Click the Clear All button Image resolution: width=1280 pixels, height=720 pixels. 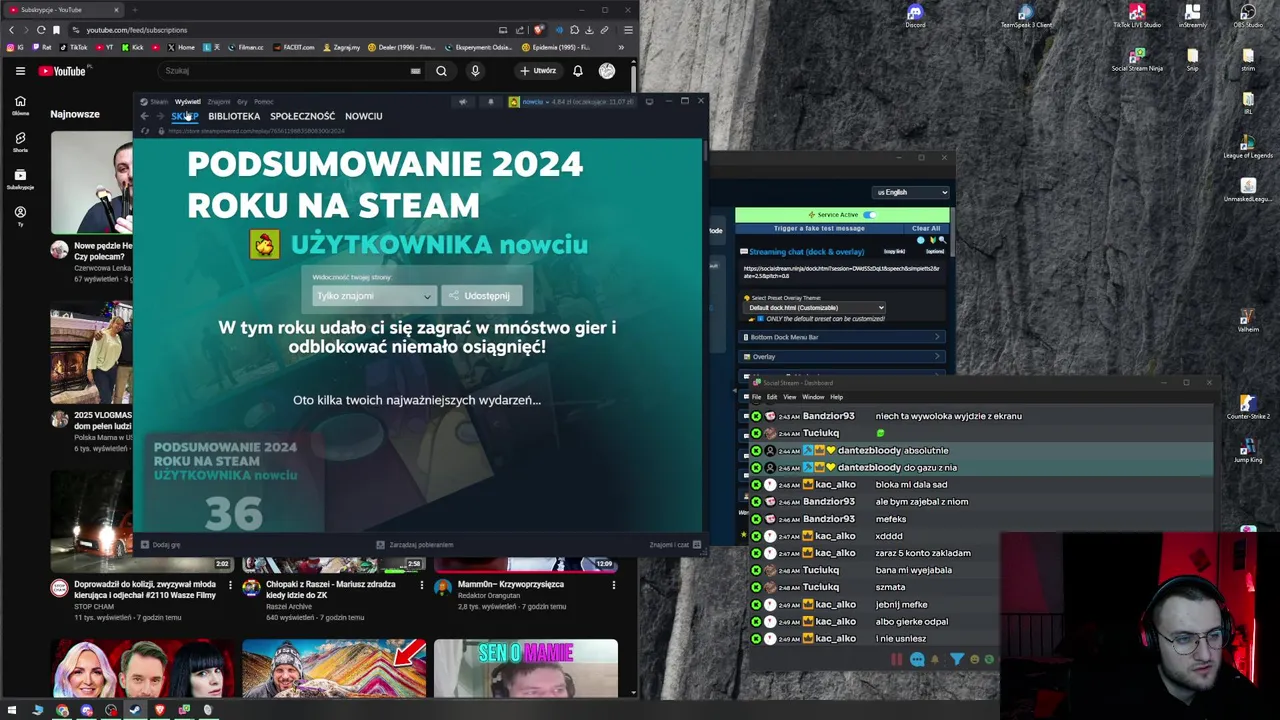(926, 229)
